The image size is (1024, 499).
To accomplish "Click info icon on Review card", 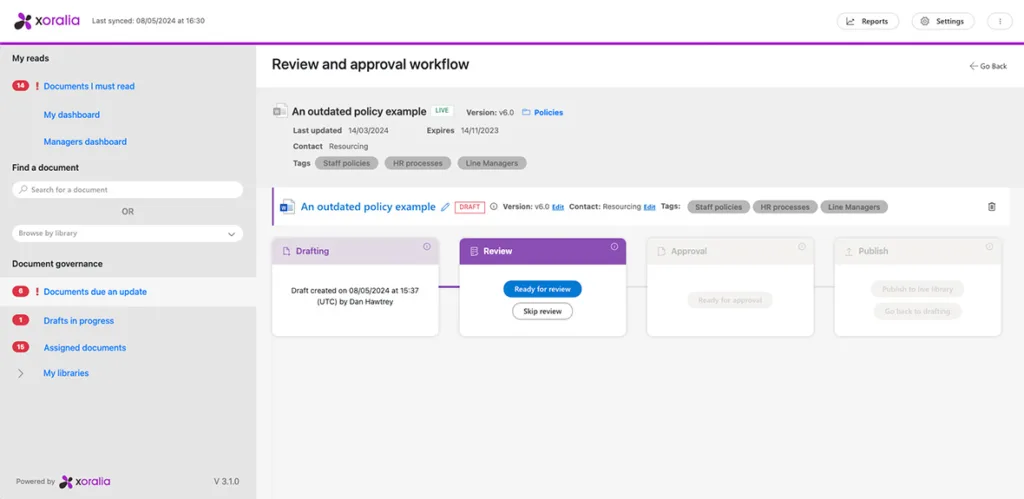I will [x=615, y=247].
